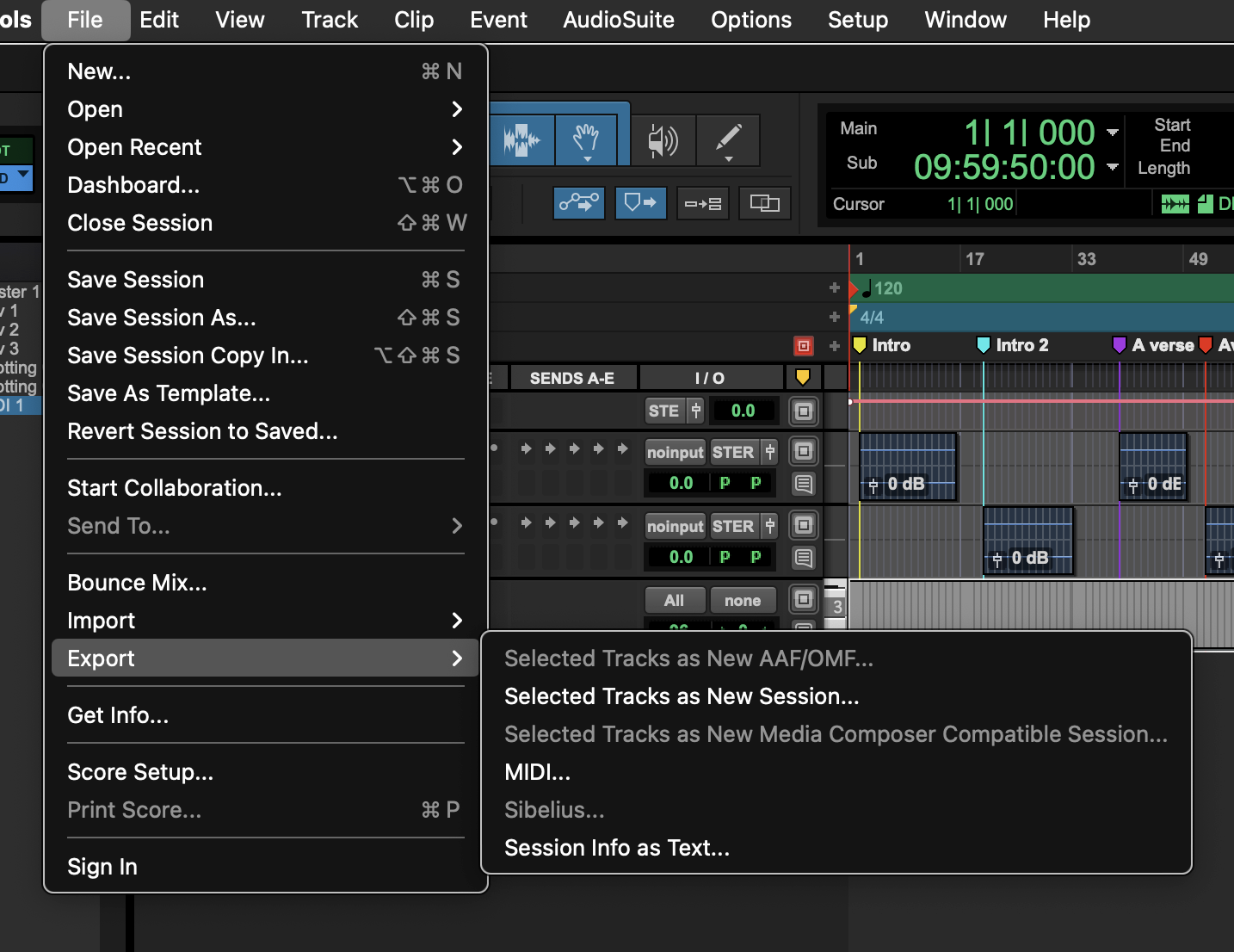Click the noinput input selector on first track
The height and width of the screenshot is (952, 1234).
(675, 452)
